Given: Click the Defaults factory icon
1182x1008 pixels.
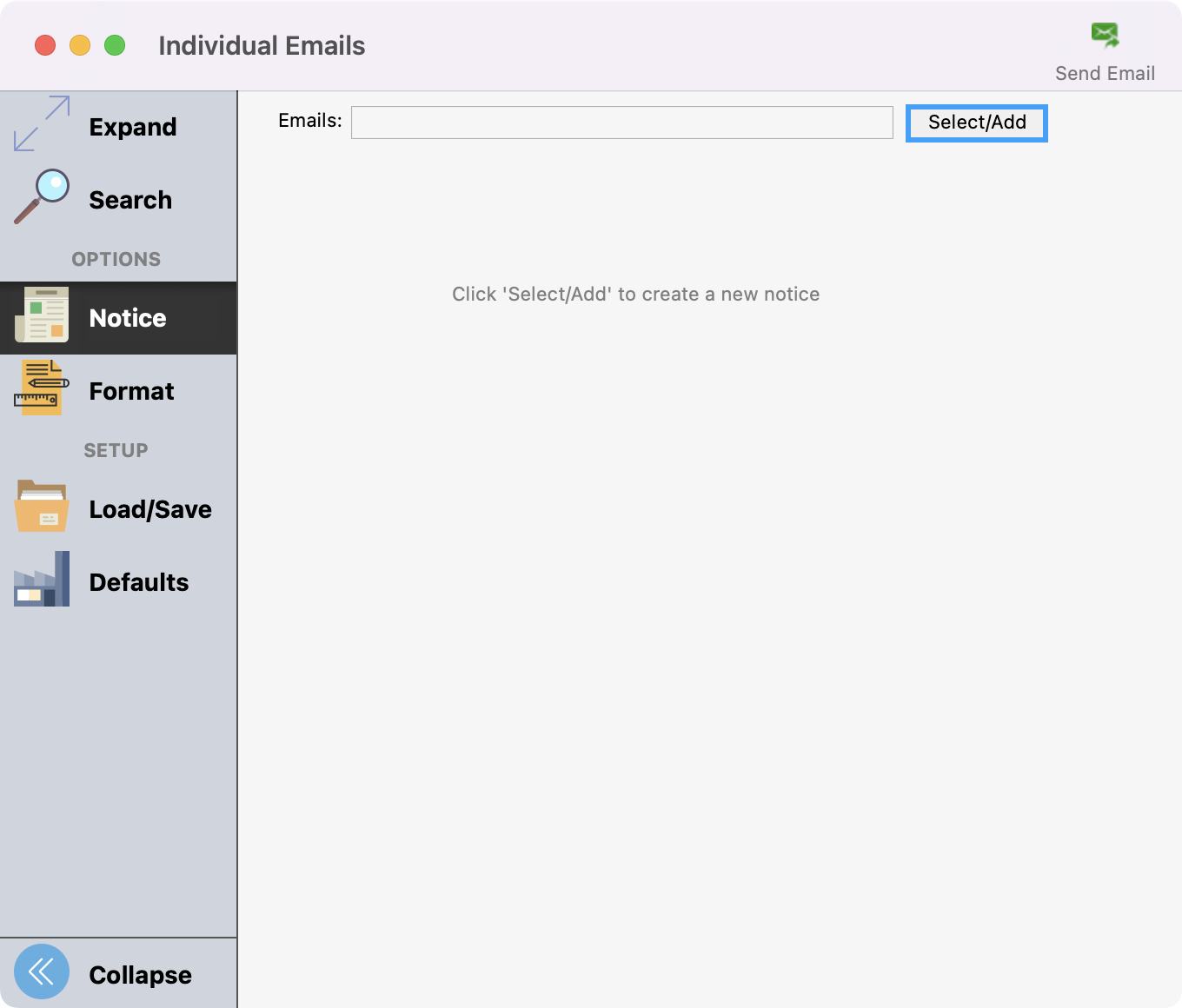Looking at the screenshot, I should coord(42,580).
